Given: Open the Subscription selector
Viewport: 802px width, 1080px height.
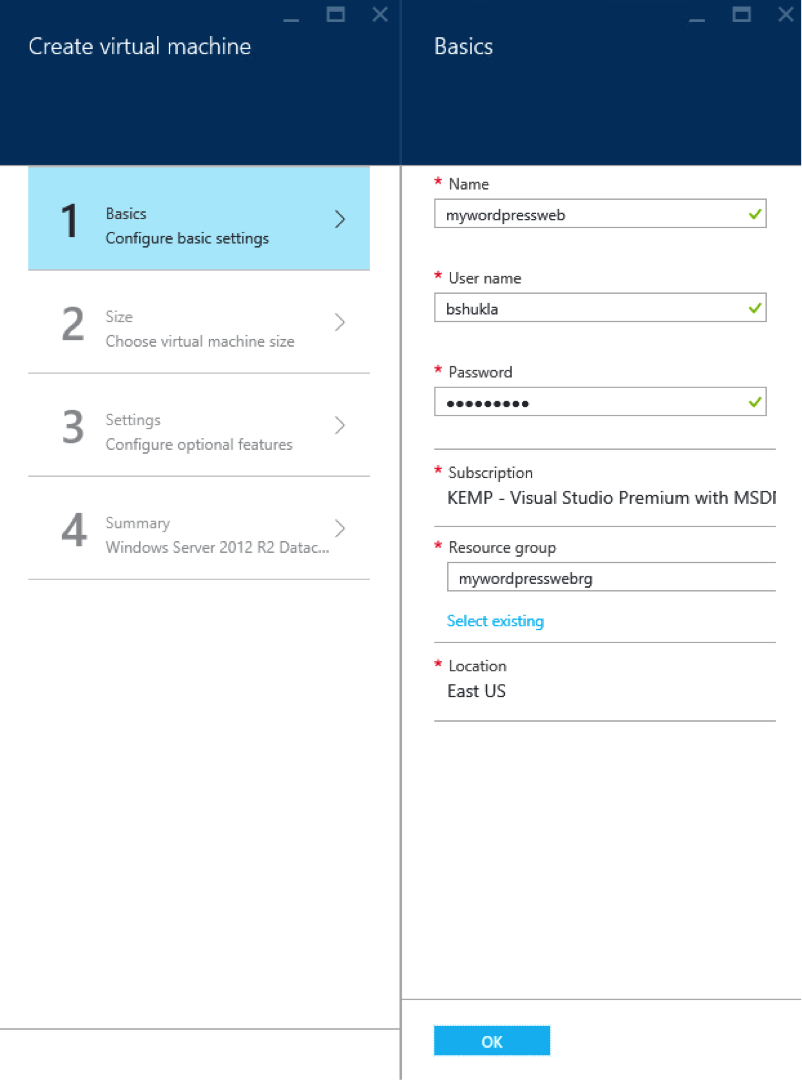Looking at the screenshot, I should pos(610,497).
